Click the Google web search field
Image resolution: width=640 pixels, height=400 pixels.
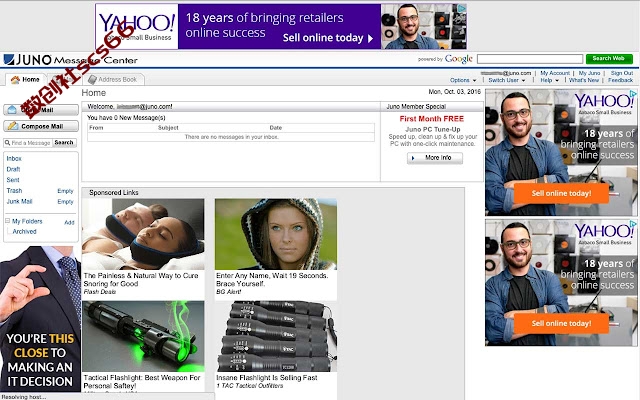(530, 59)
